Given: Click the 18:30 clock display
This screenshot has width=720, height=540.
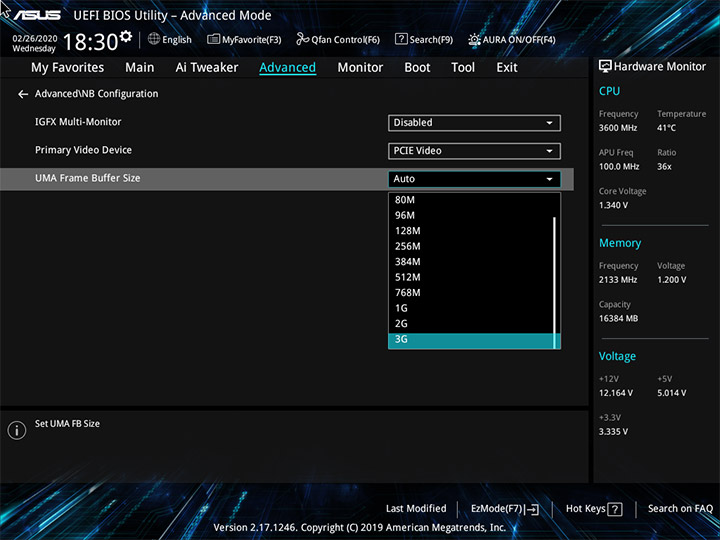Looking at the screenshot, I should pyautogui.click(x=90, y=42).
